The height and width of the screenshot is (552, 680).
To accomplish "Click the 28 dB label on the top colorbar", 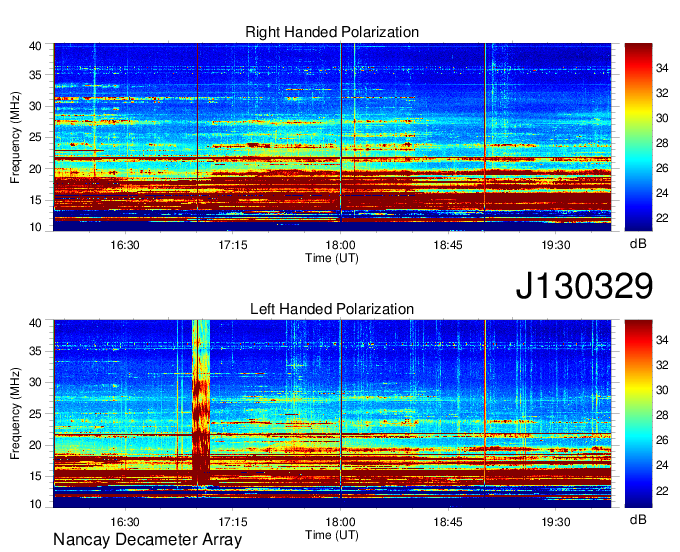I will pos(662,143).
